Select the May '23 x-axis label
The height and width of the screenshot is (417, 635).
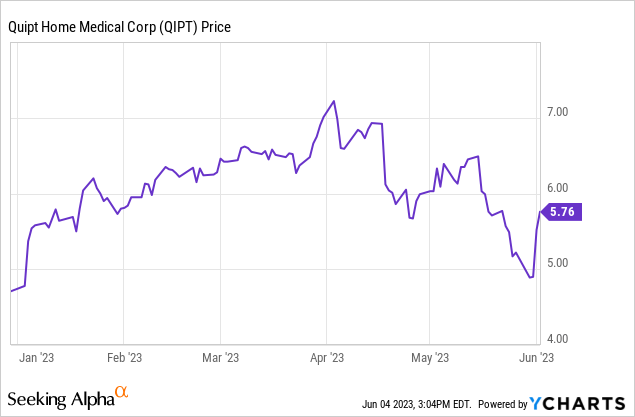428,355
